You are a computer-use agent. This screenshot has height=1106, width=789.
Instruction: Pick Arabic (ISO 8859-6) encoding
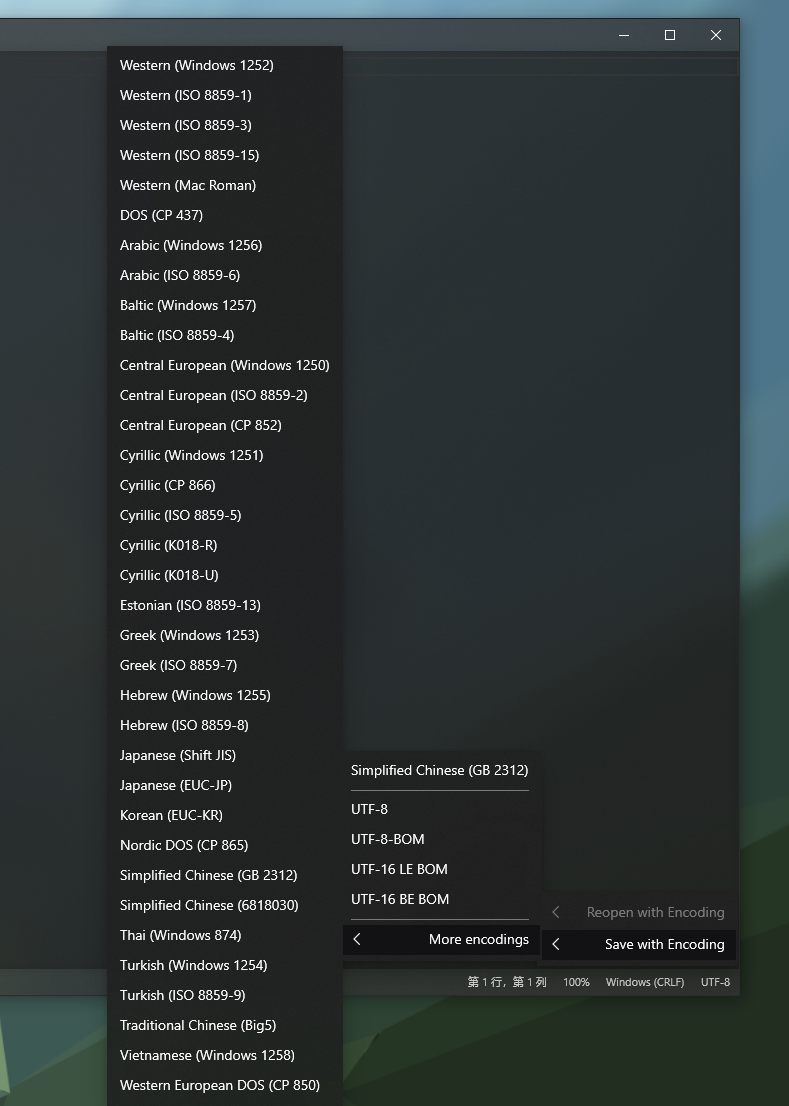(225, 275)
